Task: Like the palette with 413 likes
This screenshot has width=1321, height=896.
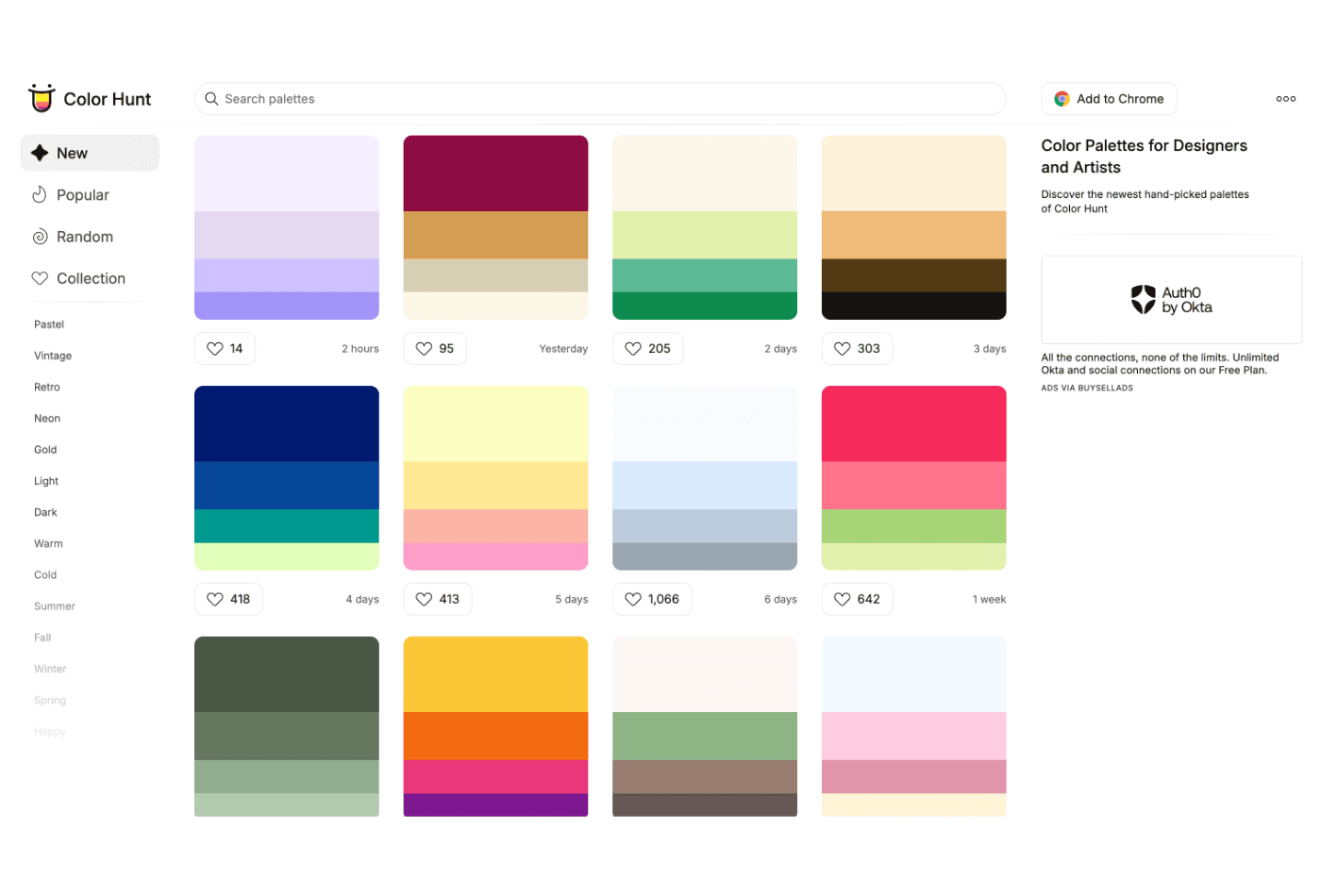Action: point(438,599)
